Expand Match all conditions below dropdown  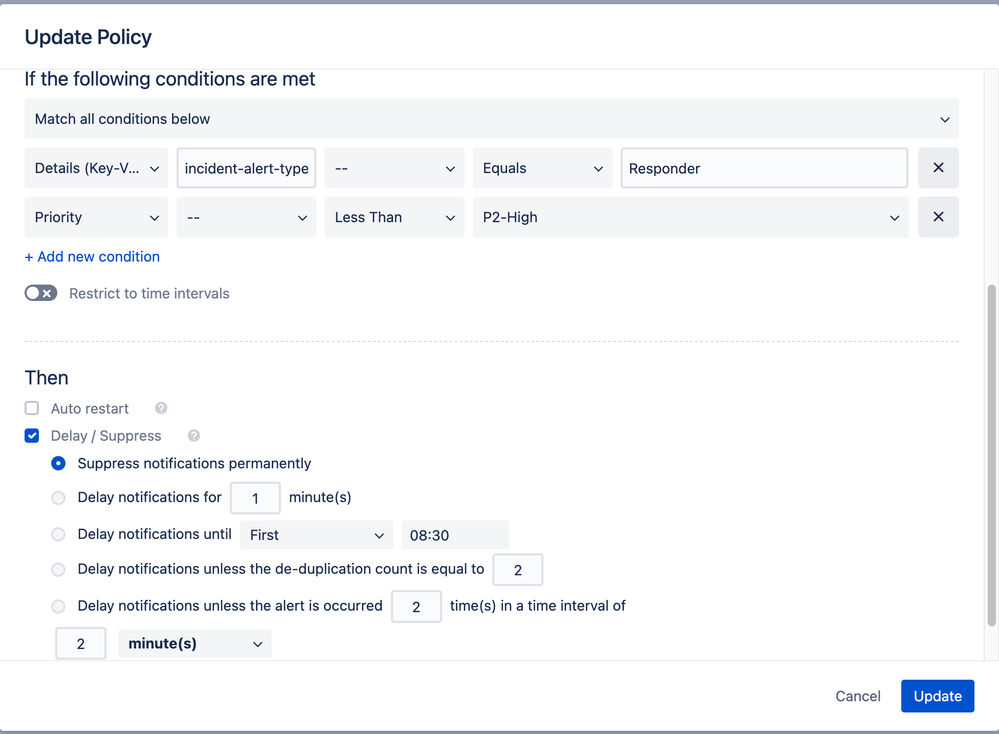tap(491, 119)
